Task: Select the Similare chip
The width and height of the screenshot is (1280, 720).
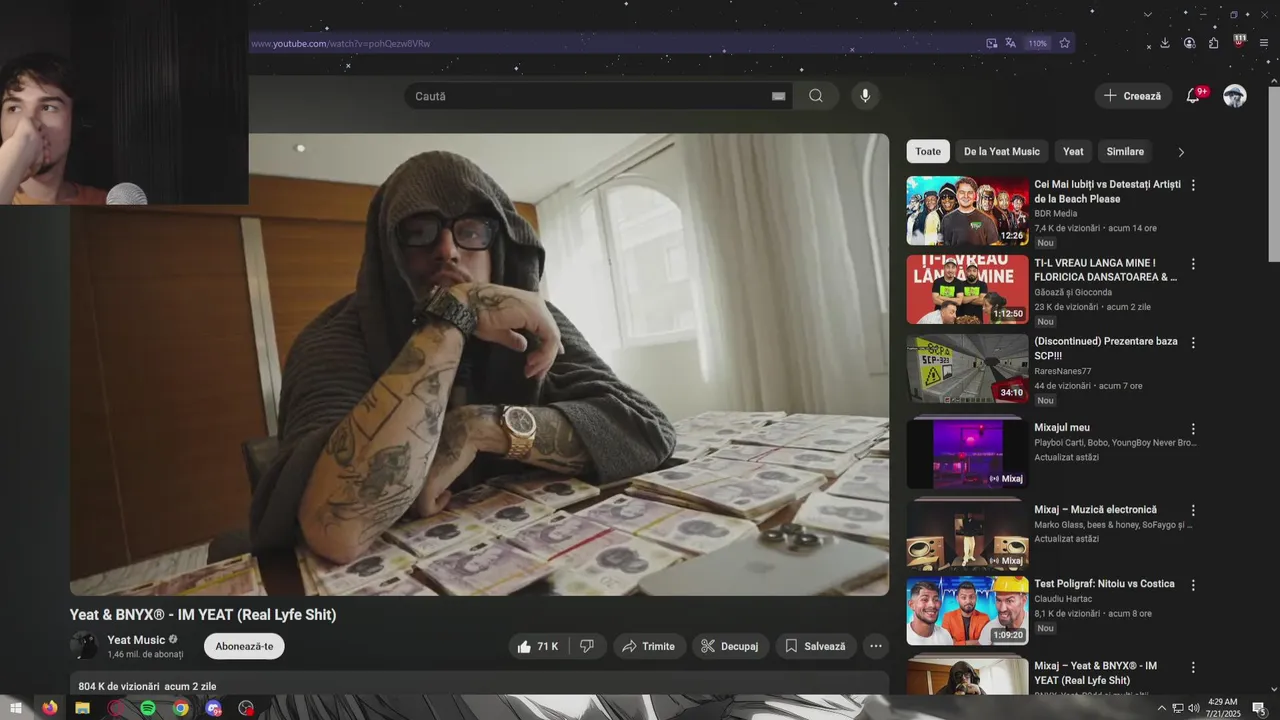Action: [1125, 151]
